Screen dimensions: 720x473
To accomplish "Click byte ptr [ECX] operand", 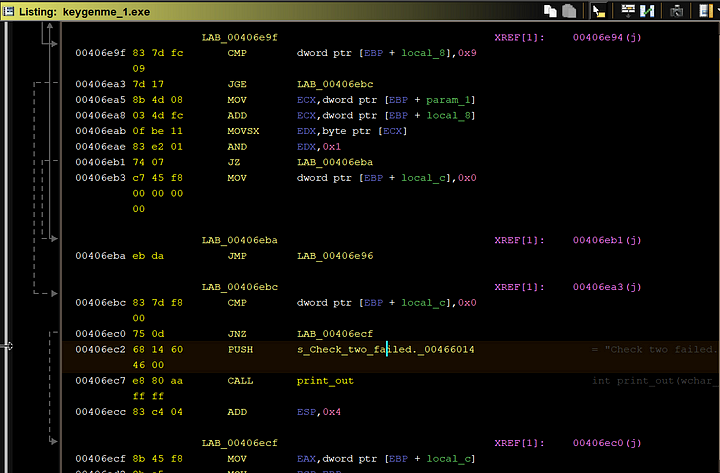I will tap(365, 131).
